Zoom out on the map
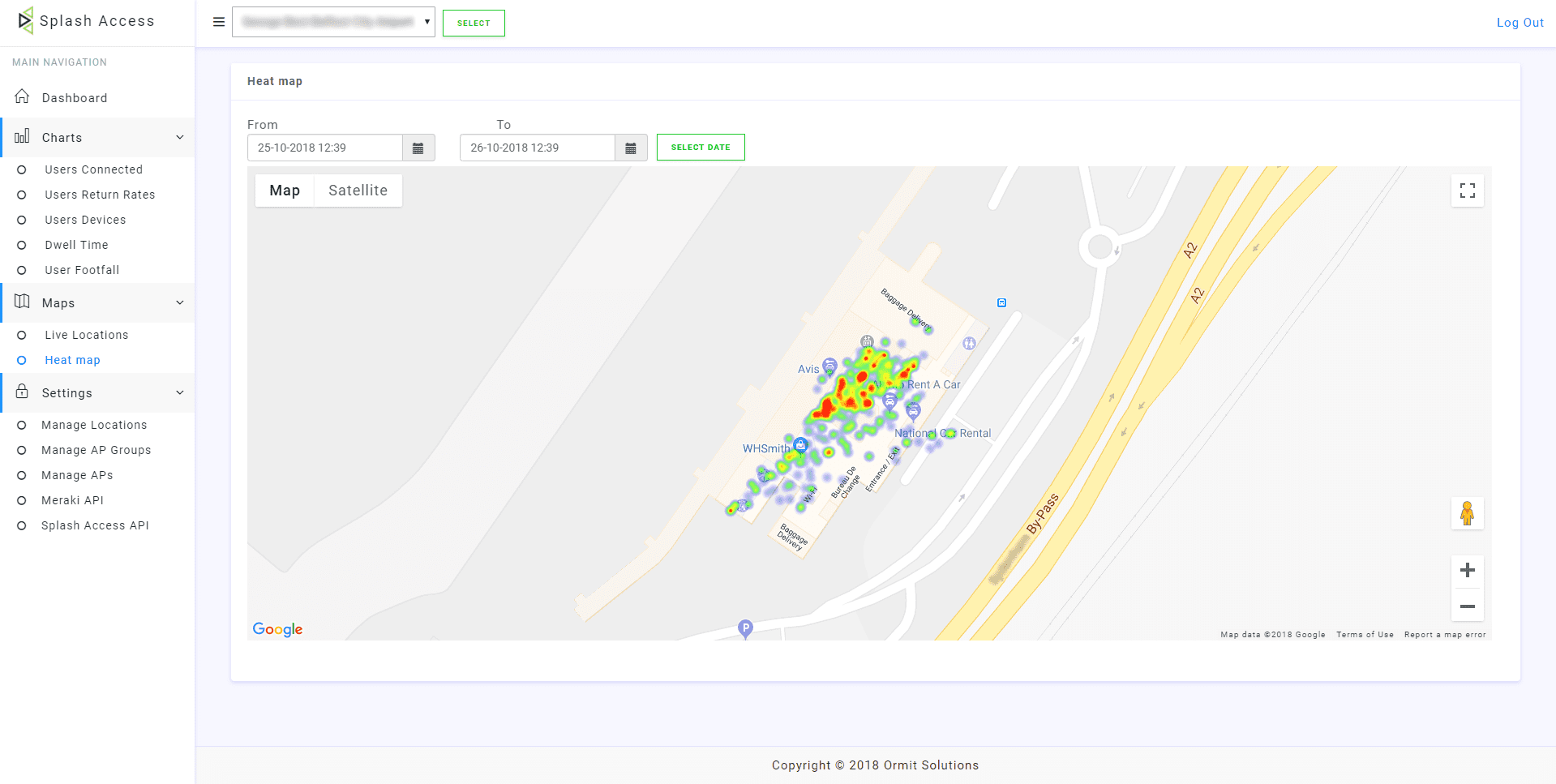The image size is (1556, 784). [1467, 606]
